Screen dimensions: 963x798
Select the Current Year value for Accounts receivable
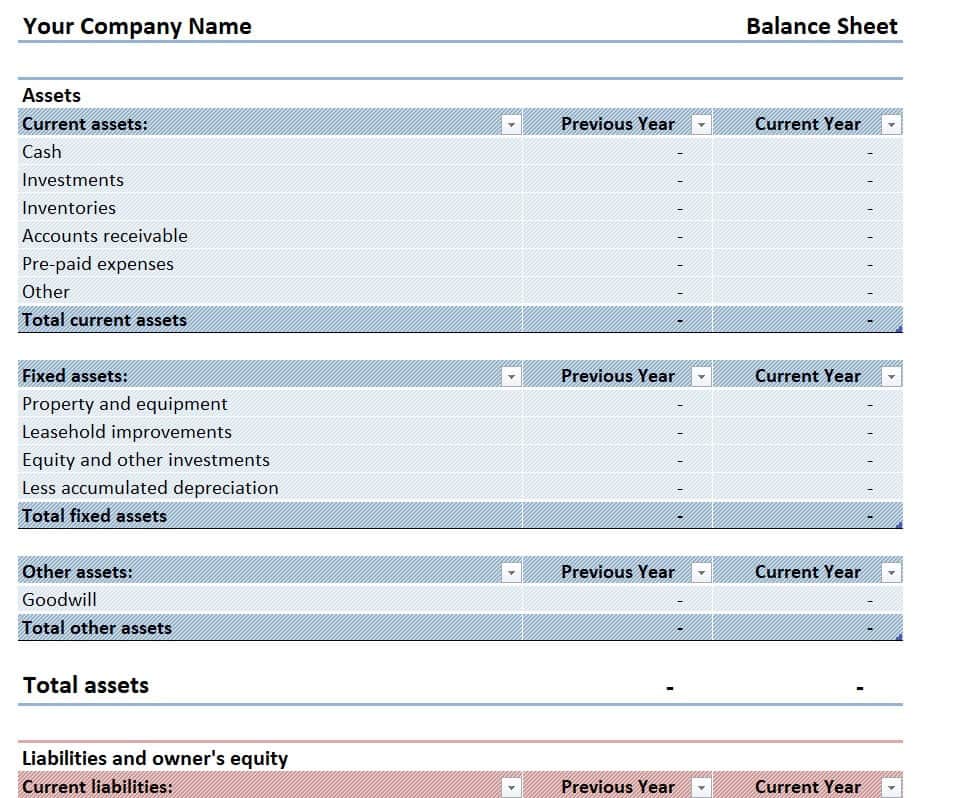click(x=807, y=236)
